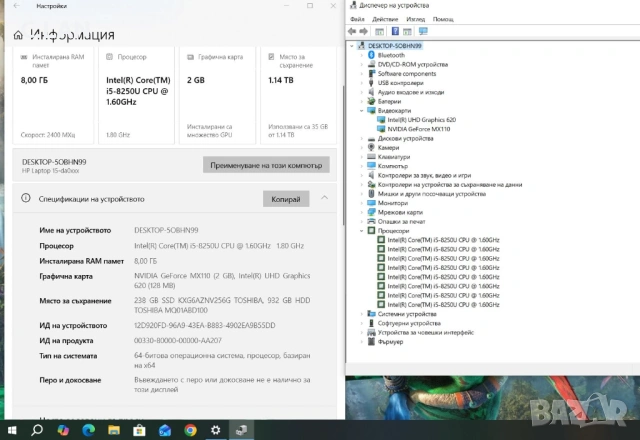Switch to Device Manager in taskbar
Image resolution: width=640 pixels, height=440 pixels.
(x=241, y=430)
